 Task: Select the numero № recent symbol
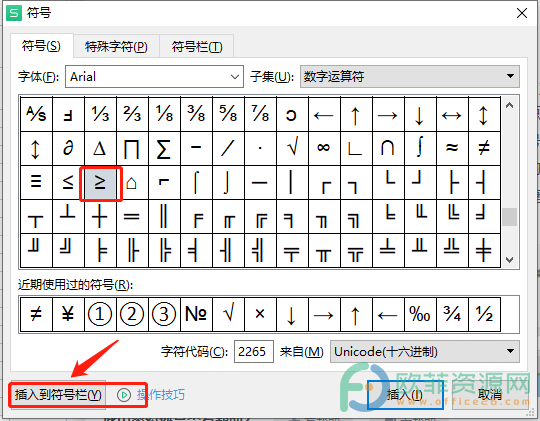coord(196,314)
